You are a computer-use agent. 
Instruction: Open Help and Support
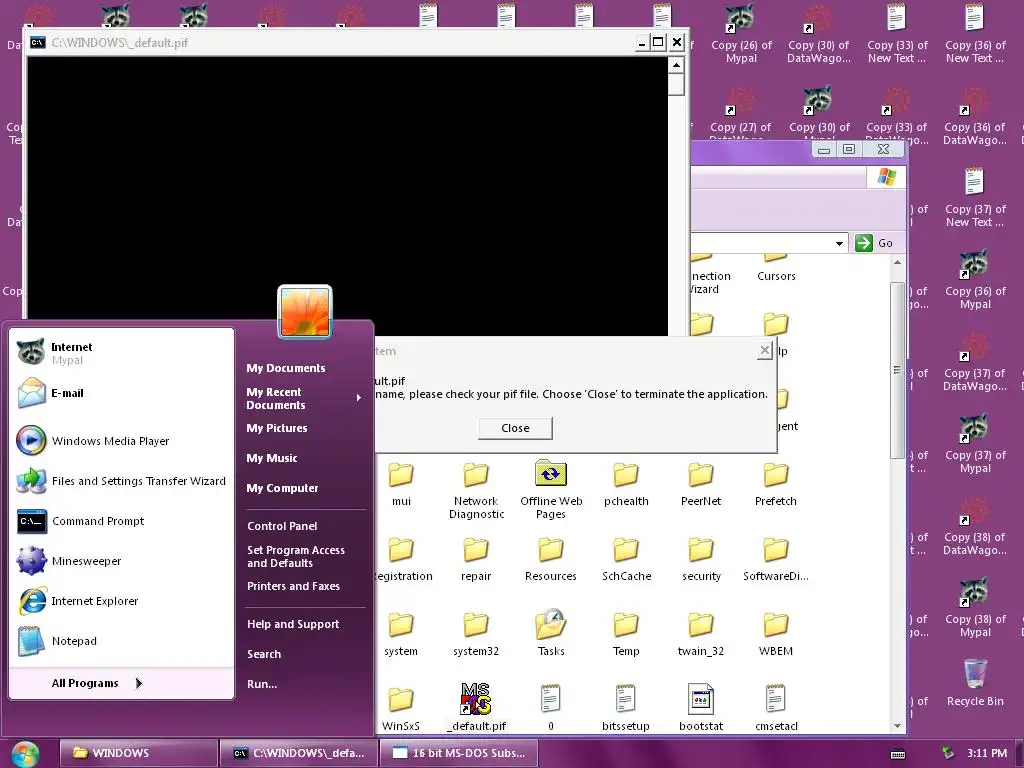(x=293, y=624)
